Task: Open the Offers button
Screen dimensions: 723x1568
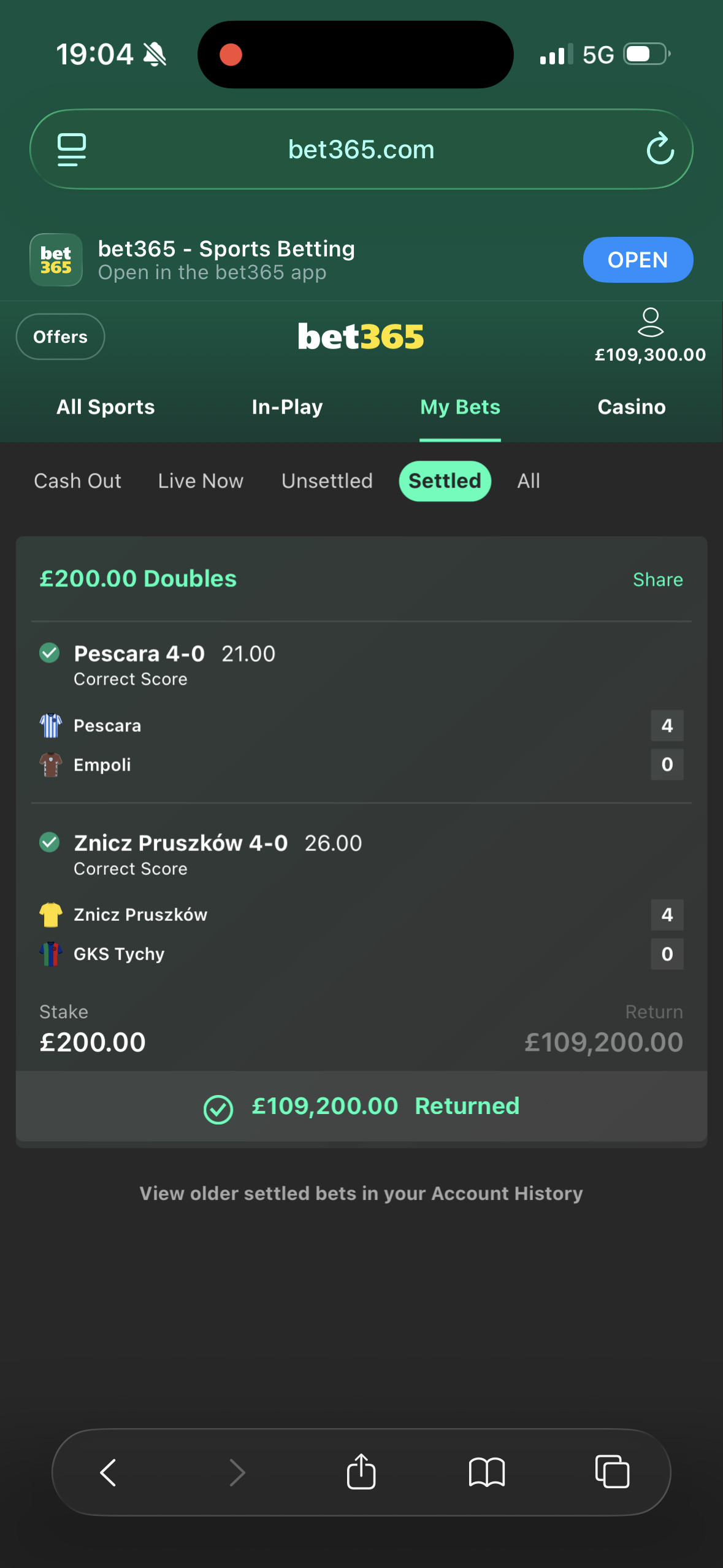Action: click(x=60, y=337)
